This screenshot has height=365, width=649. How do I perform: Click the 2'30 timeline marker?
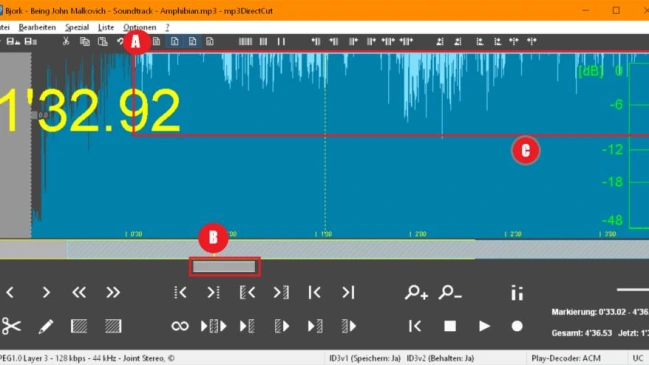point(513,234)
